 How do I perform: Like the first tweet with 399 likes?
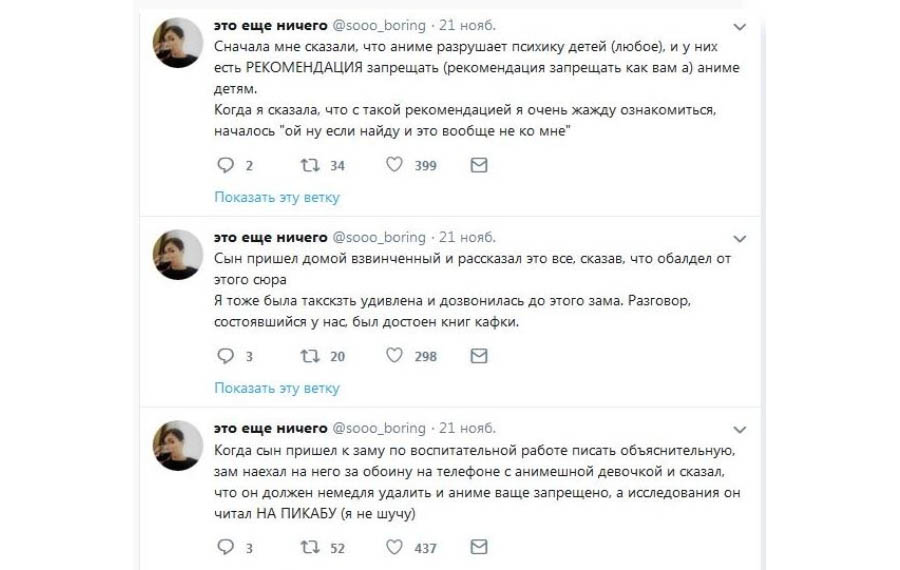394,165
